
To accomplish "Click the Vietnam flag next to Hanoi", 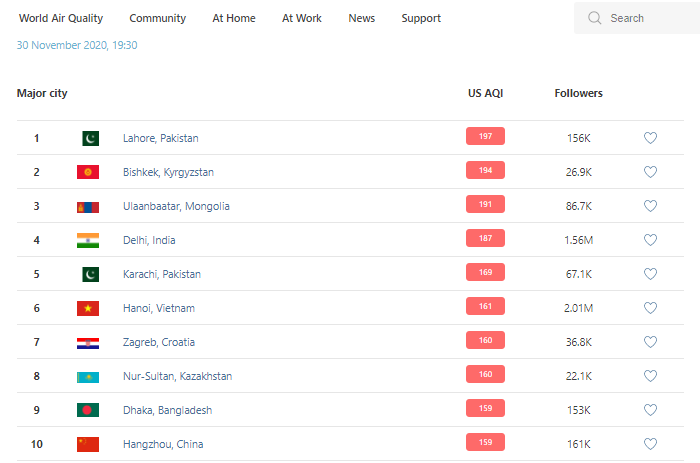I will [88, 308].
